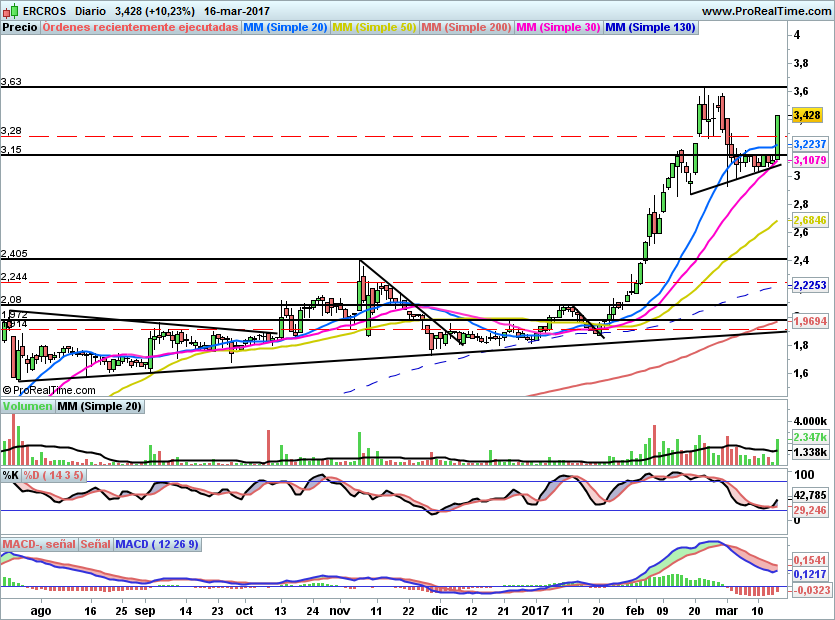Click the yellow 3,428 current price tag
This screenshot has height=620, width=835.
(807, 115)
